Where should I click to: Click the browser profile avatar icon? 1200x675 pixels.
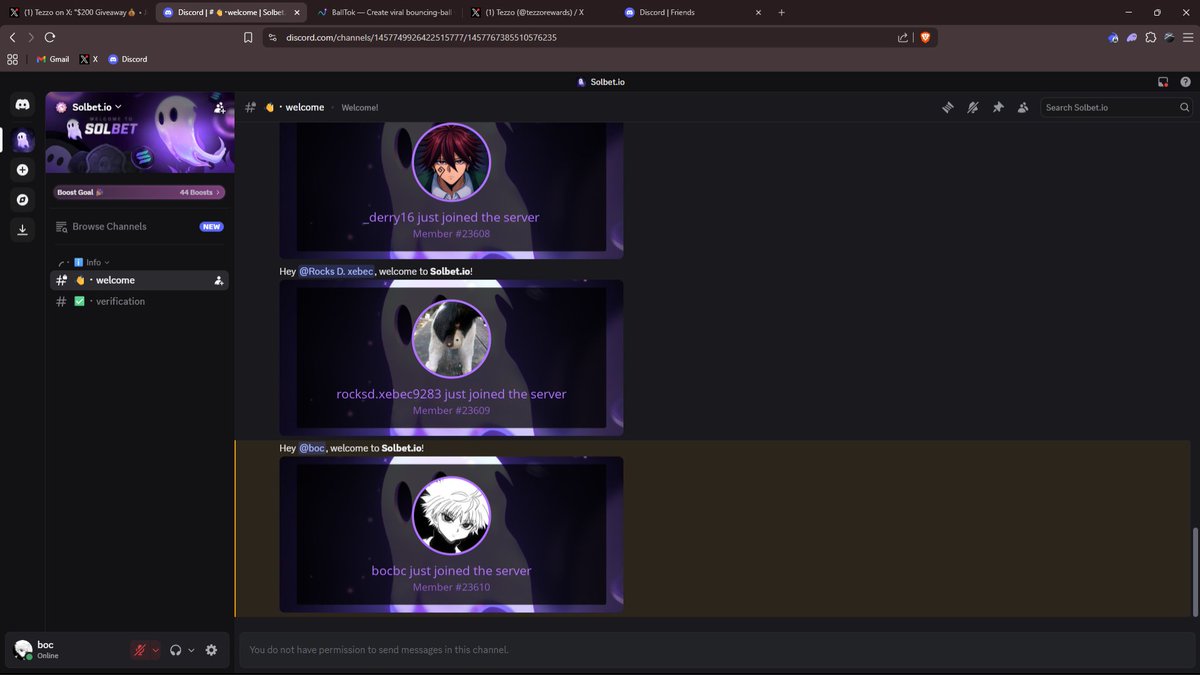[1169, 37]
